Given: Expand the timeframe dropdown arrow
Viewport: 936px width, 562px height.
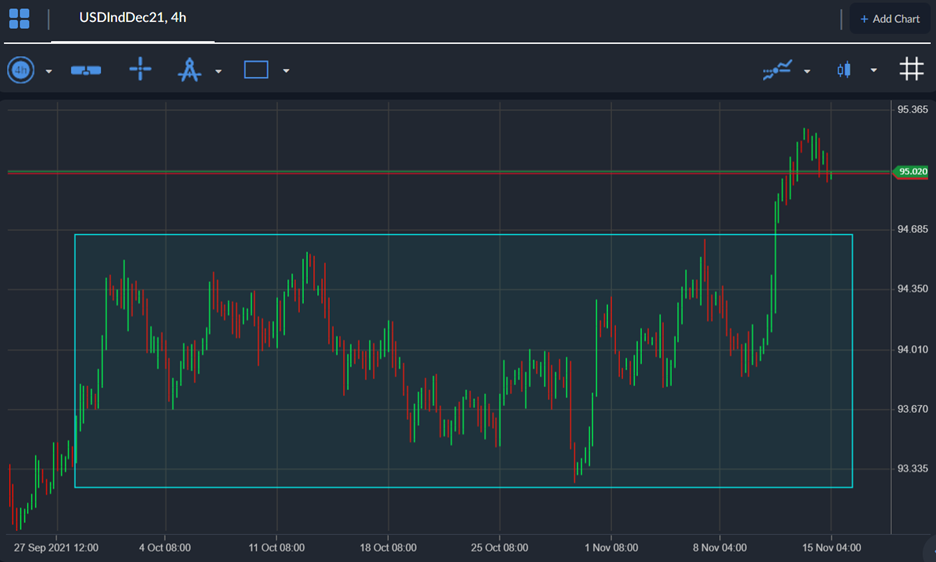Looking at the screenshot, I should click(49, 71).
